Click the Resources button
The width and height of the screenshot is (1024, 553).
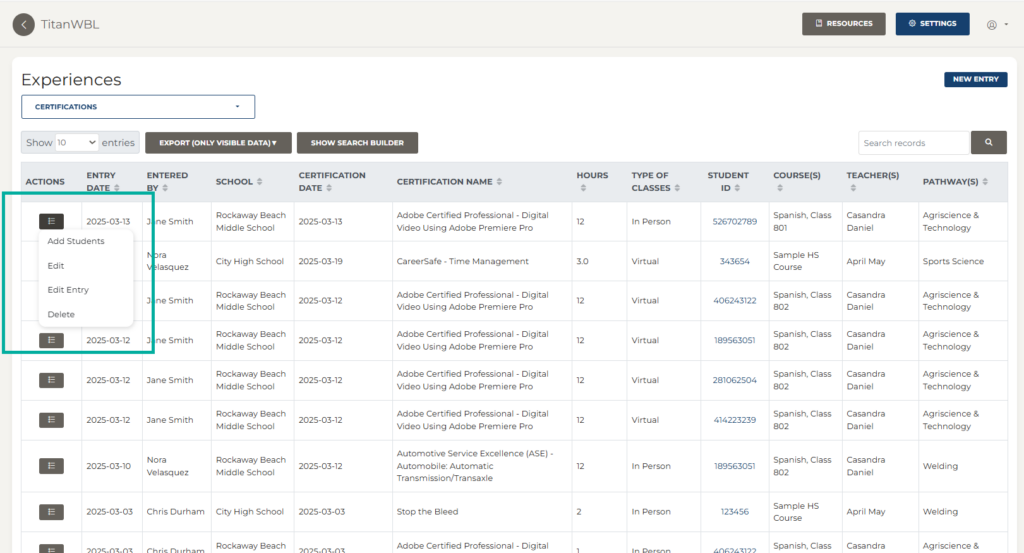(x=844, y=24)
